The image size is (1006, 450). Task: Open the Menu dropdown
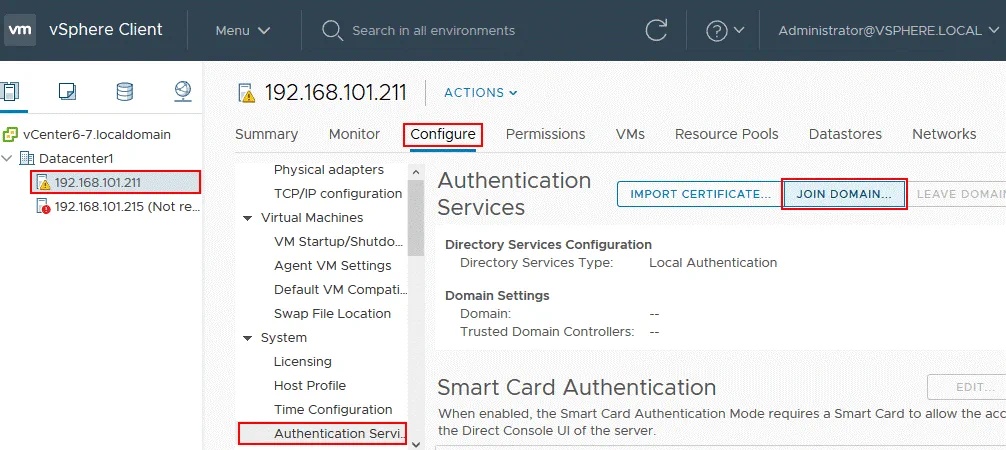243,30
